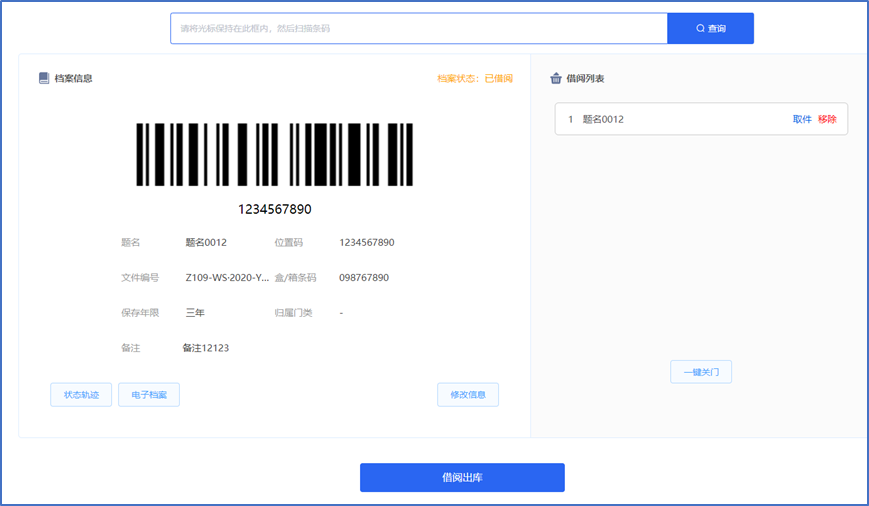Click the 保存年限 value 三年
This screenshot has width=869, height=506.
coord(195,313)
